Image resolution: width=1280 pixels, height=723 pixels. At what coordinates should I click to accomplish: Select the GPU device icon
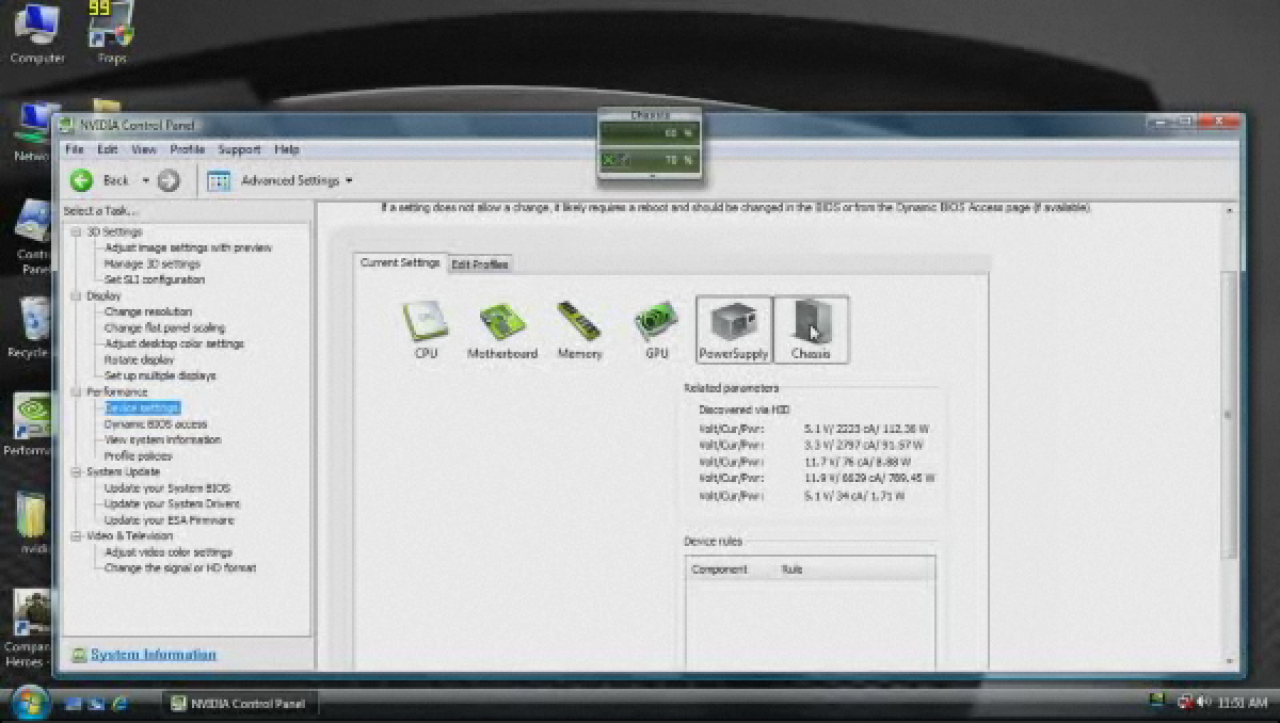pos(656,330)
